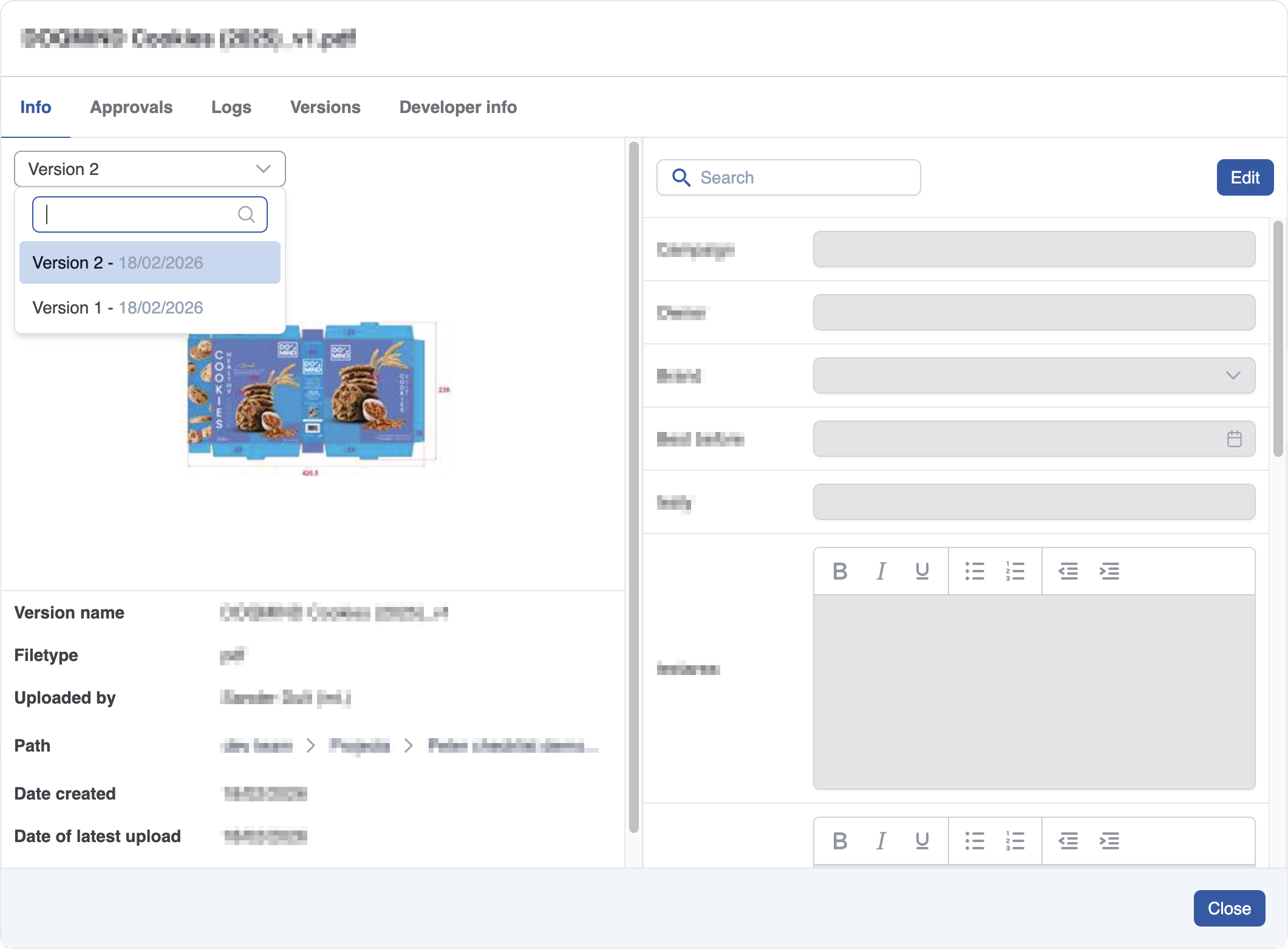Toggle Italic in second rich text editor
The width and height of the screenshot is (1288, 949).
tap(881, 841)
